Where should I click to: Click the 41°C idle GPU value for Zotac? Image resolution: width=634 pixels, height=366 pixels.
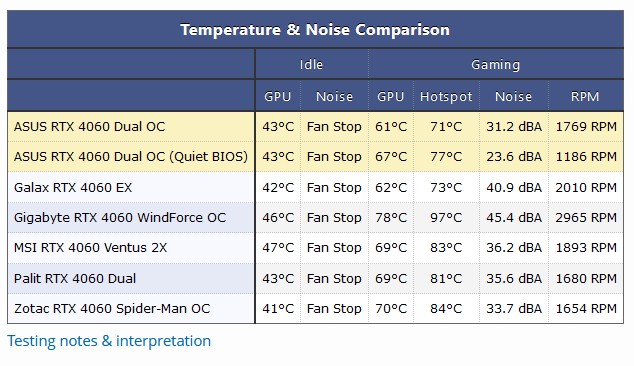[278, 309]
